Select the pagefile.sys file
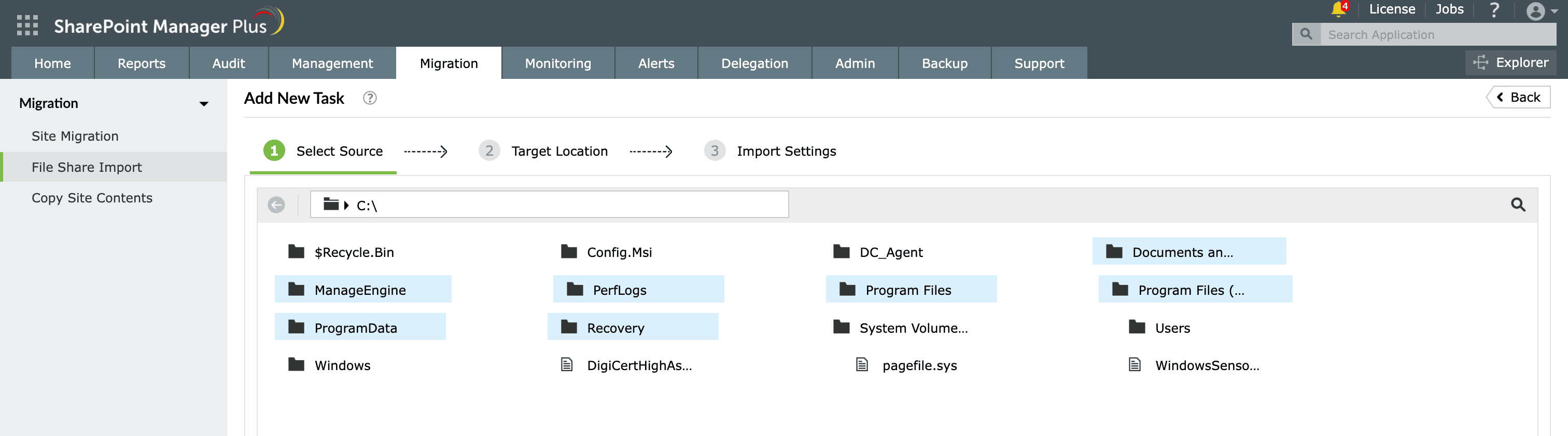 (x=906, y=365)
